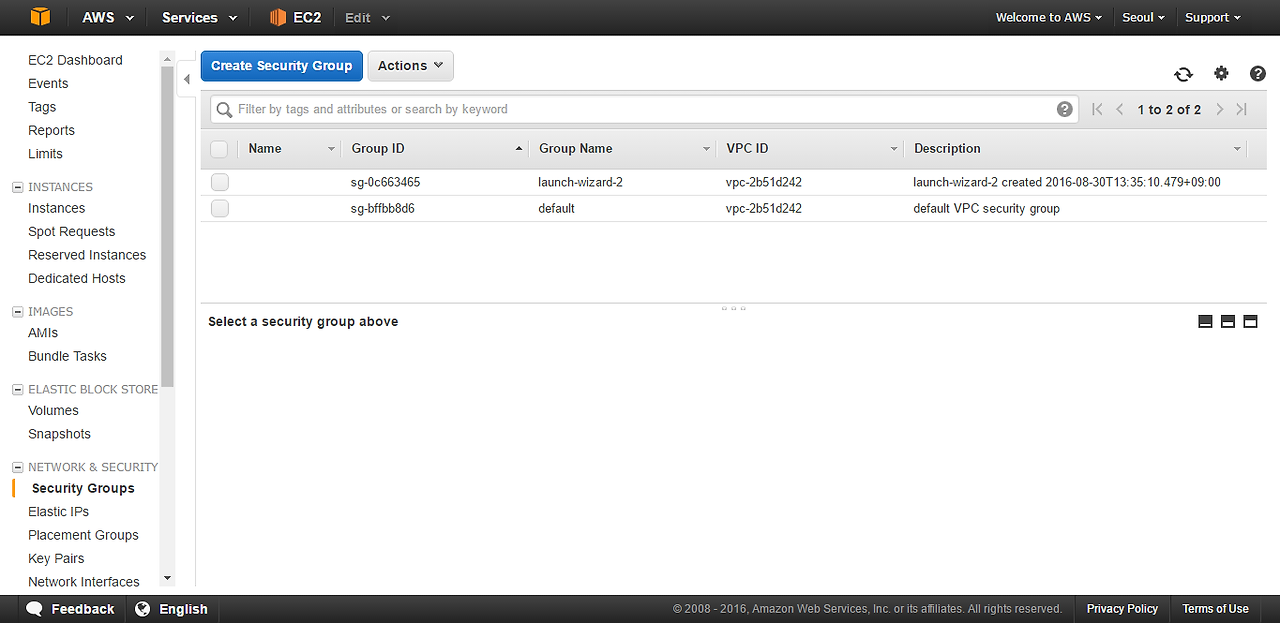Click the Feedback button in footer
This screenshot has width=1280, height=623.
tap(71, 609)
